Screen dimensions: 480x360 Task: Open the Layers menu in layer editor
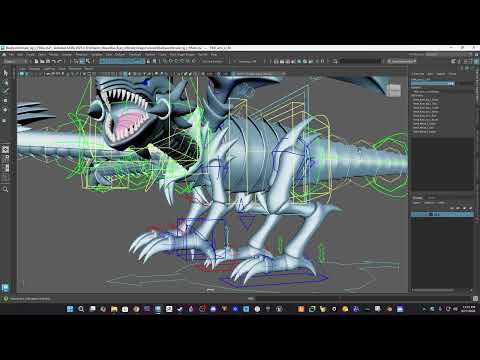click(416, 203)
